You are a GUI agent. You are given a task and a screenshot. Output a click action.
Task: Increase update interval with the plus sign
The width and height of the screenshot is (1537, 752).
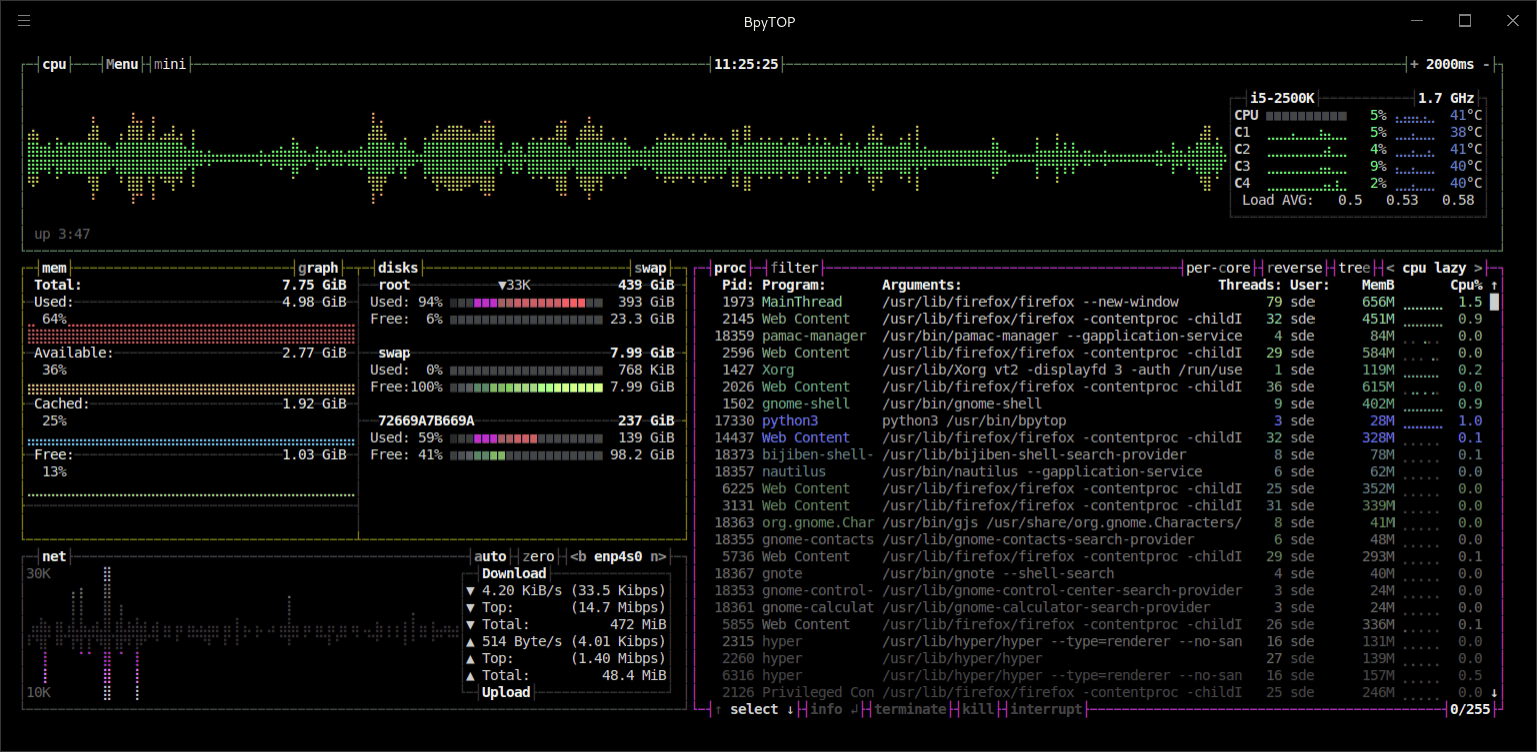(1414, 64)
